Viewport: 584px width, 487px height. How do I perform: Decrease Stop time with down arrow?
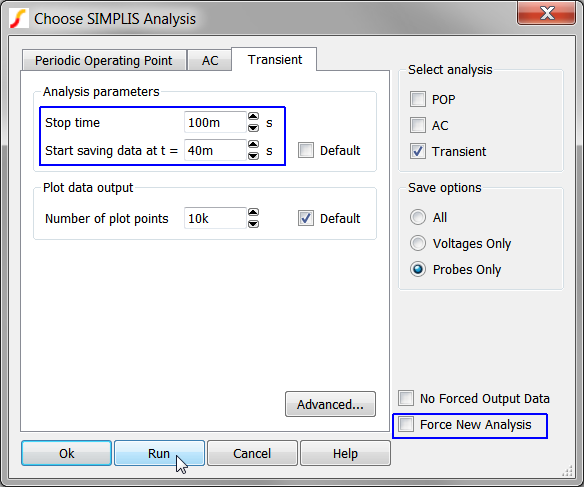point(253,128)
